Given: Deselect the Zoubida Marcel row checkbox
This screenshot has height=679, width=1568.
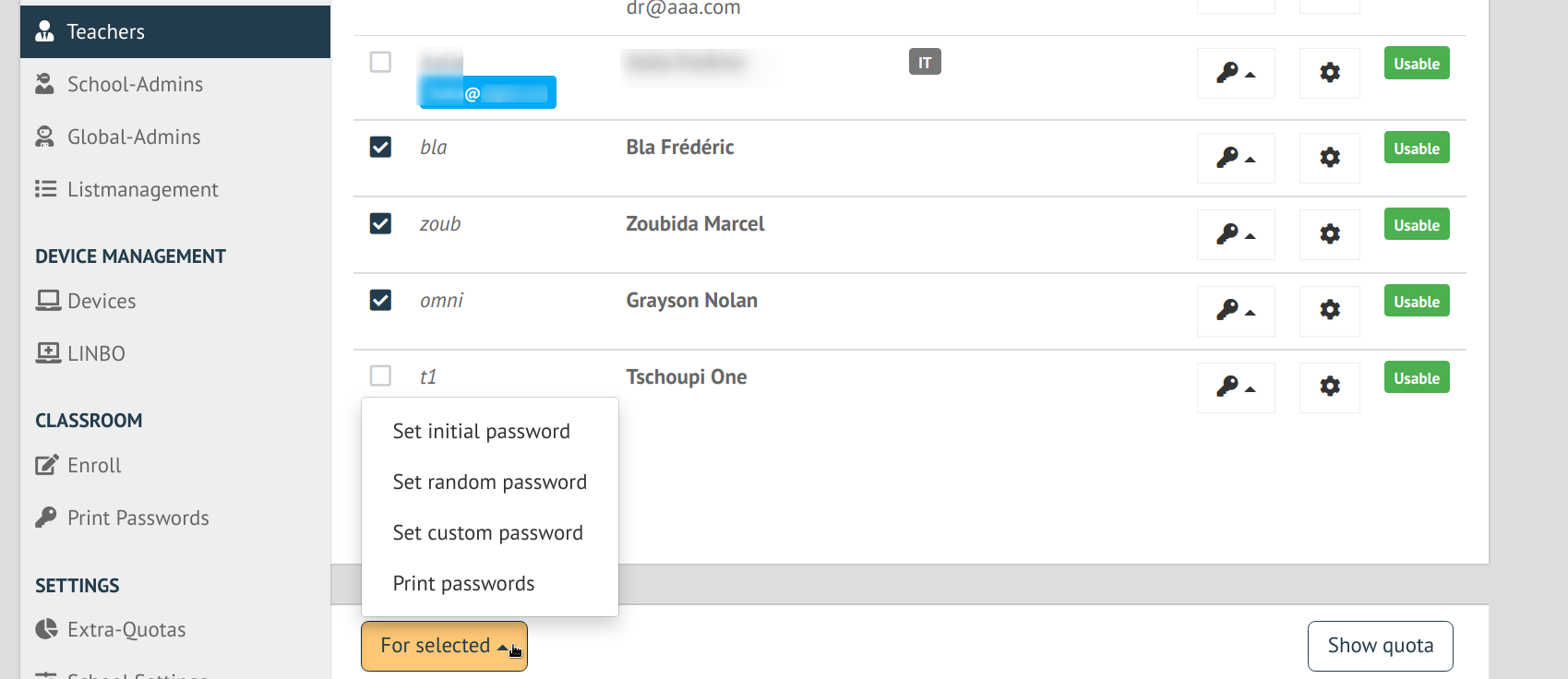Looking at the screenshot, I should (380, 223).
